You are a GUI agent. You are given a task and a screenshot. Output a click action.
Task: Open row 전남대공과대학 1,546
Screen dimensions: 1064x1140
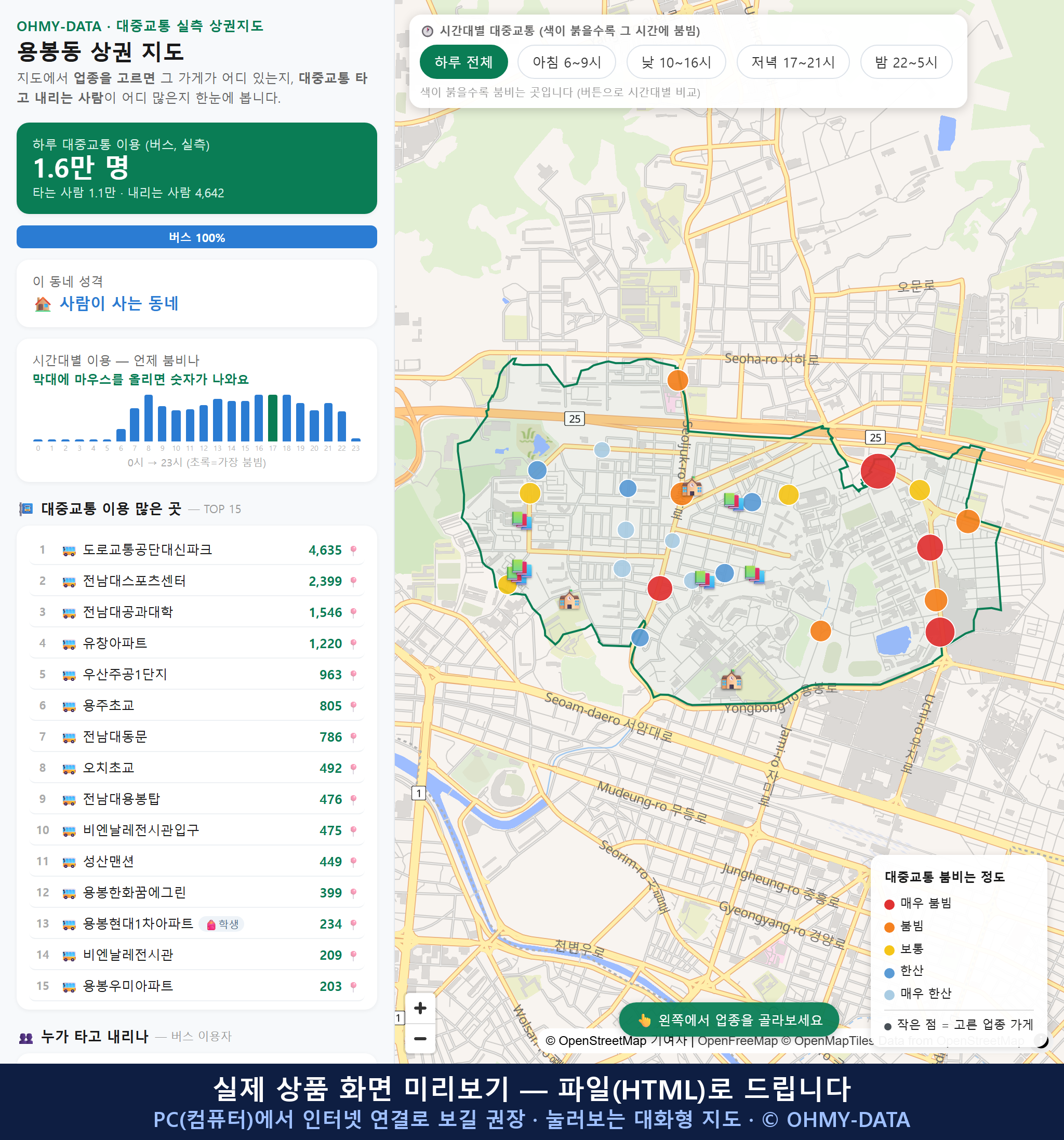197,612
